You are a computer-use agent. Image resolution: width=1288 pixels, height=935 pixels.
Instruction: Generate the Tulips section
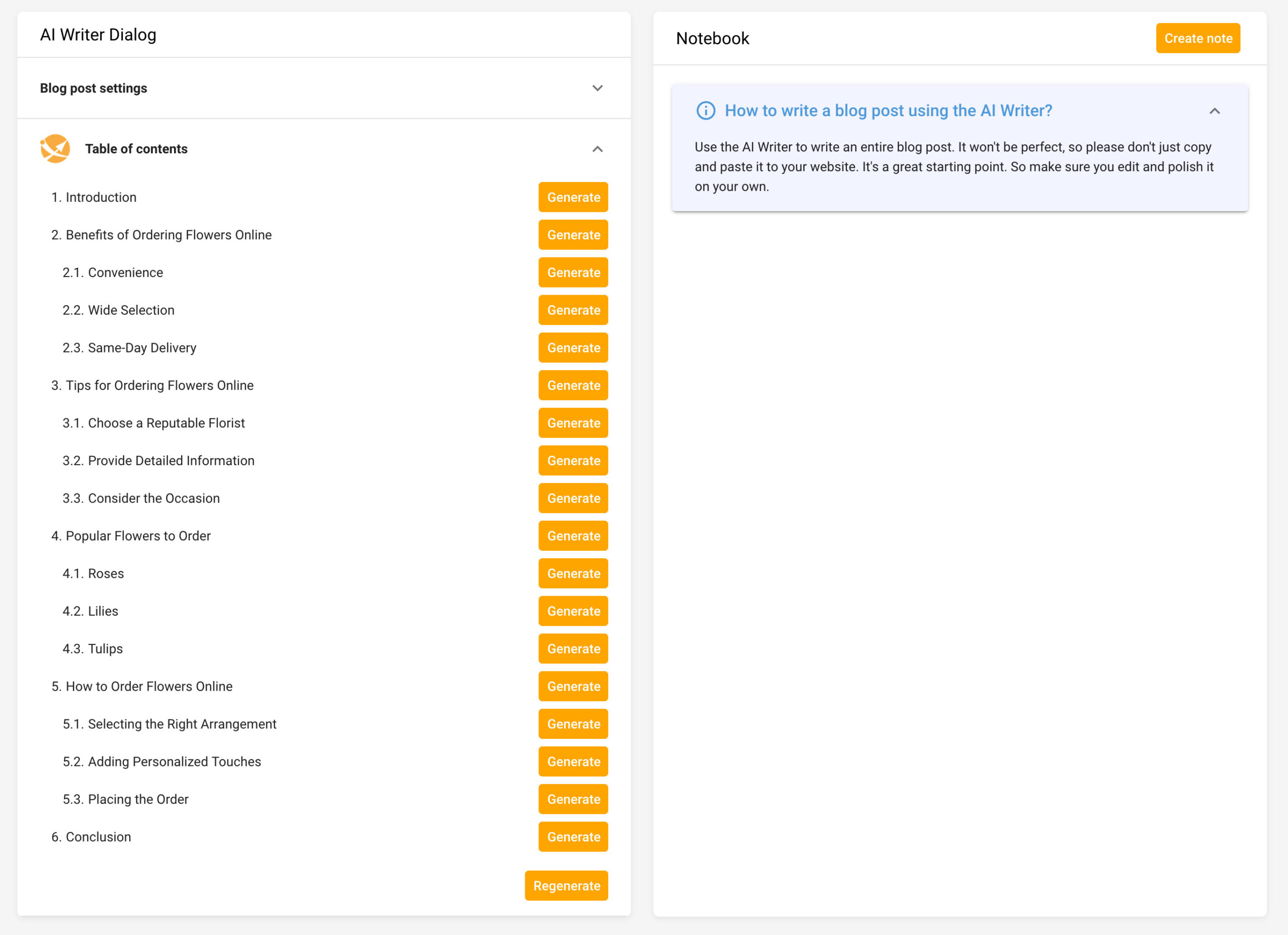click(573, 648)
